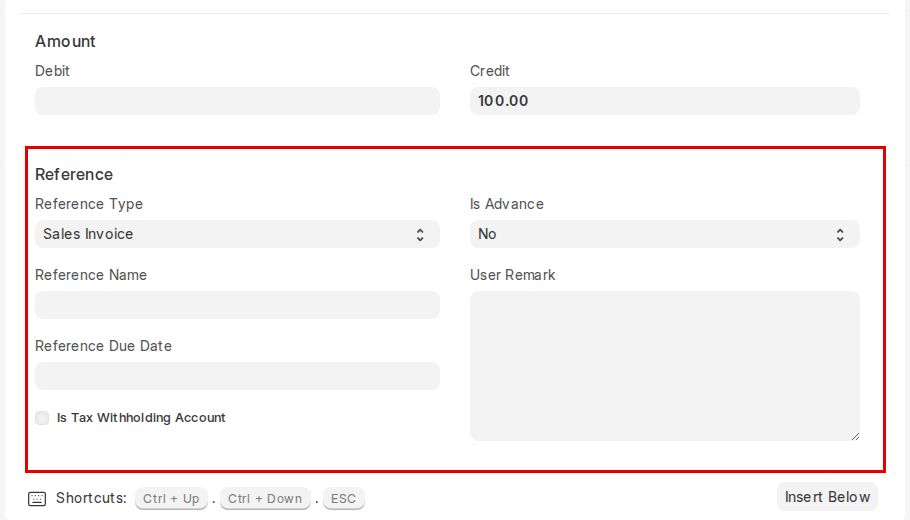
Task: Click the Shortcuts: label
Action: pos(91,498)
